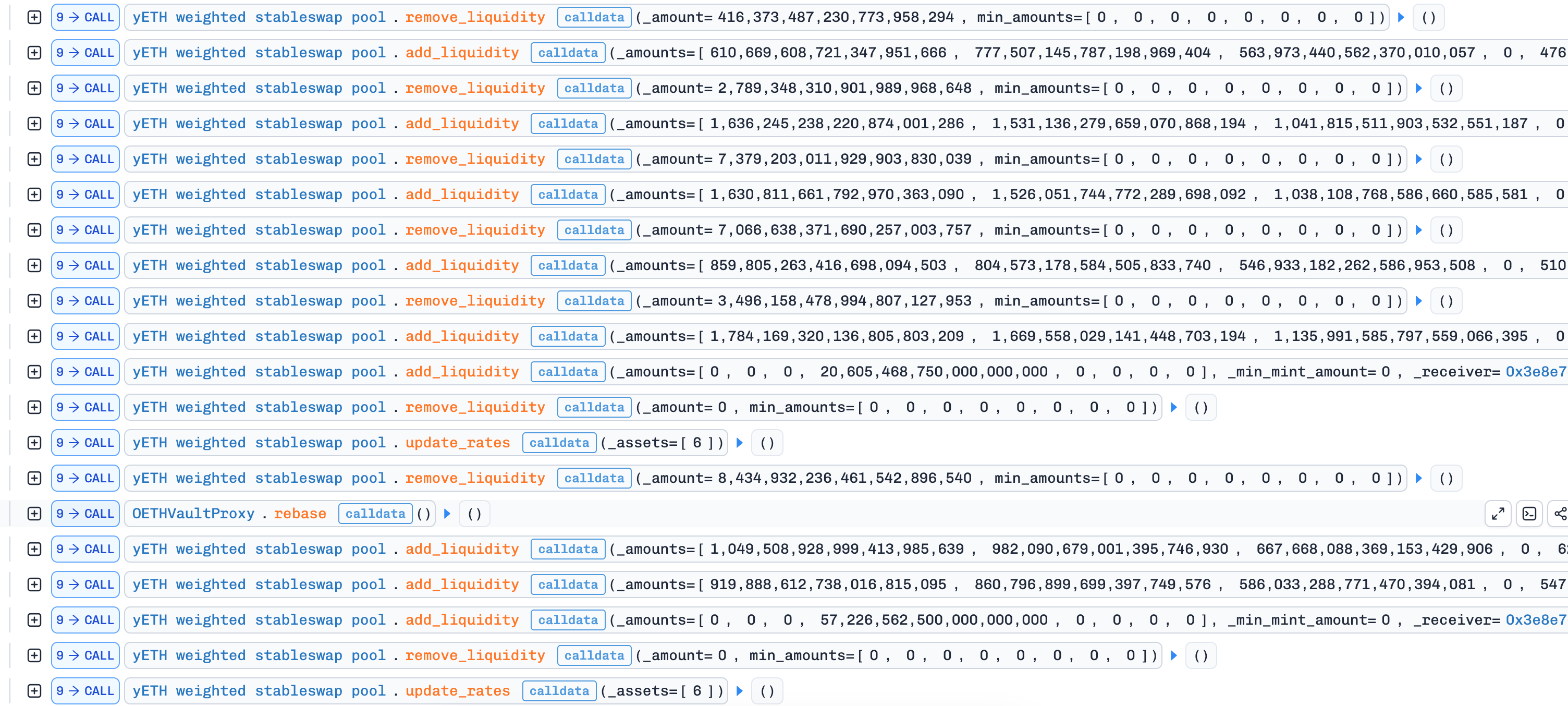Click the blue play arrow next to rebase calldata
1568x706 pixels.
pyautogui.click(x=447, y=514)
